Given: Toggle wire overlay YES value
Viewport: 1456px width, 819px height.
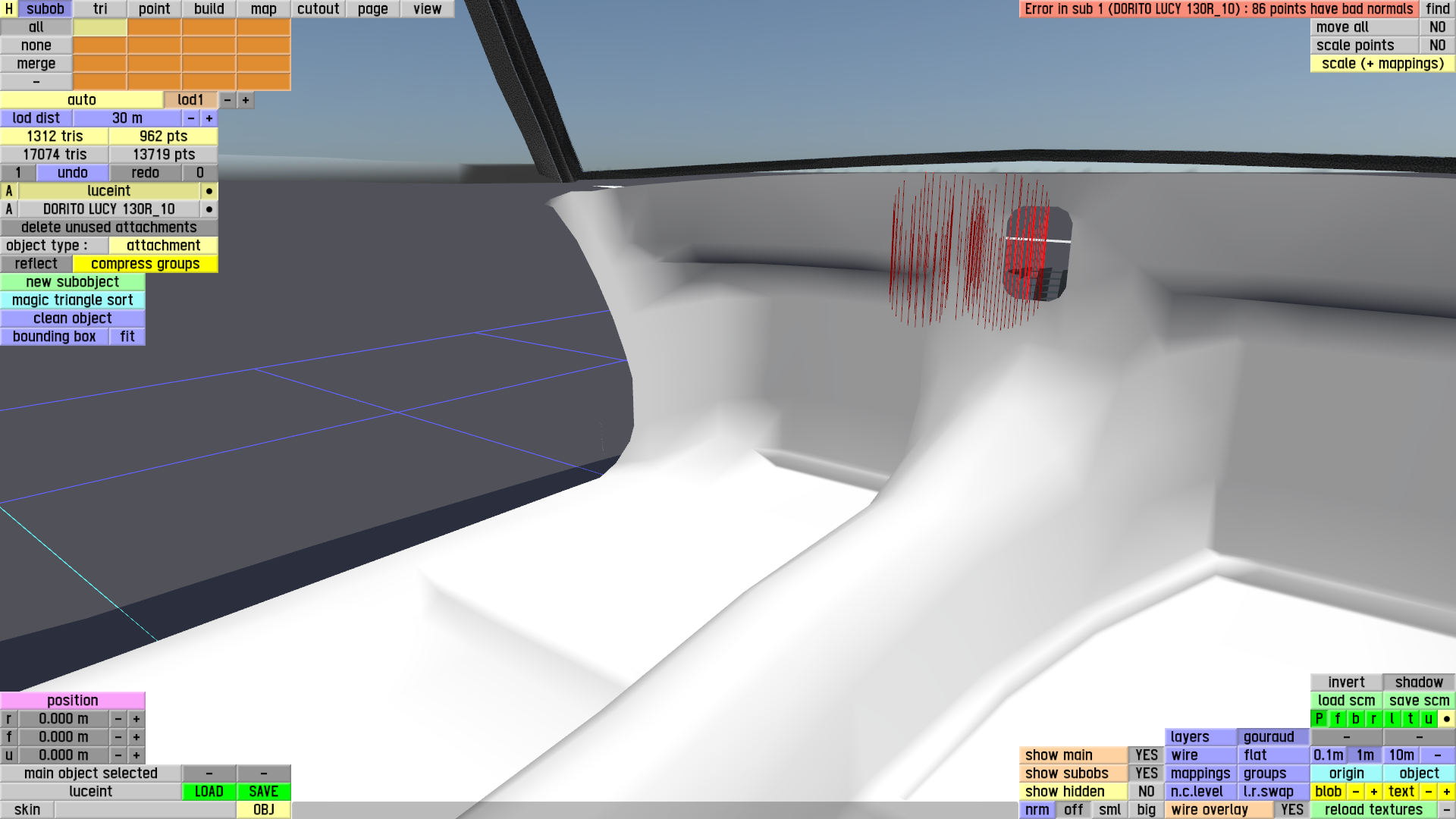Looking at the screenshot, I should [x=1291, y=810].
